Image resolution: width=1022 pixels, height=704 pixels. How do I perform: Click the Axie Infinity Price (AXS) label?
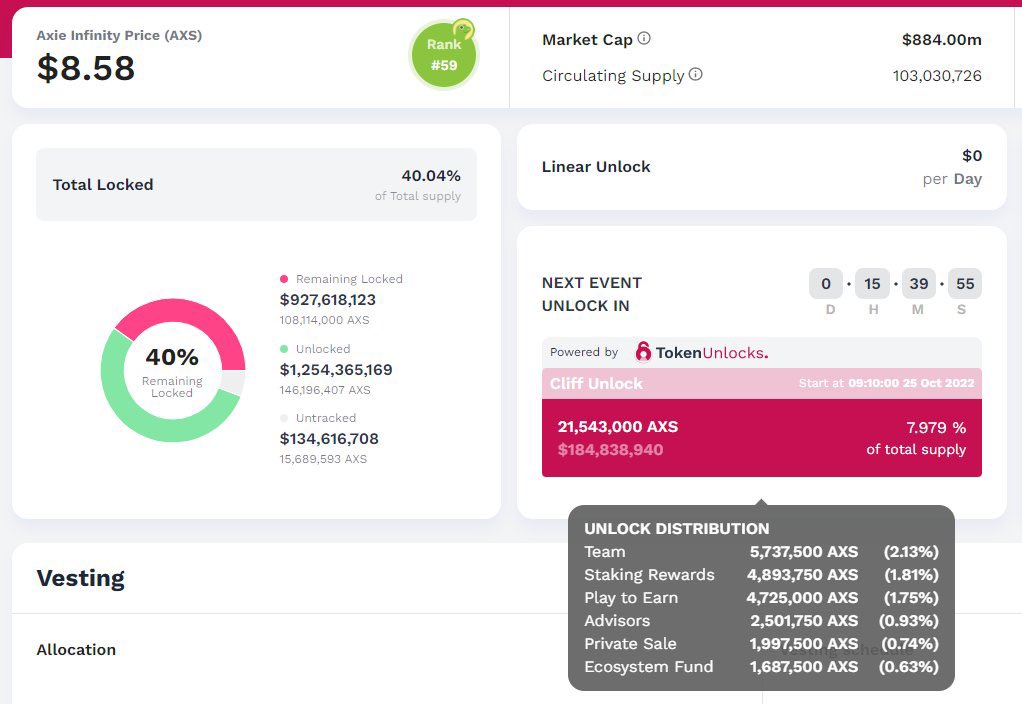pos(119,35)
